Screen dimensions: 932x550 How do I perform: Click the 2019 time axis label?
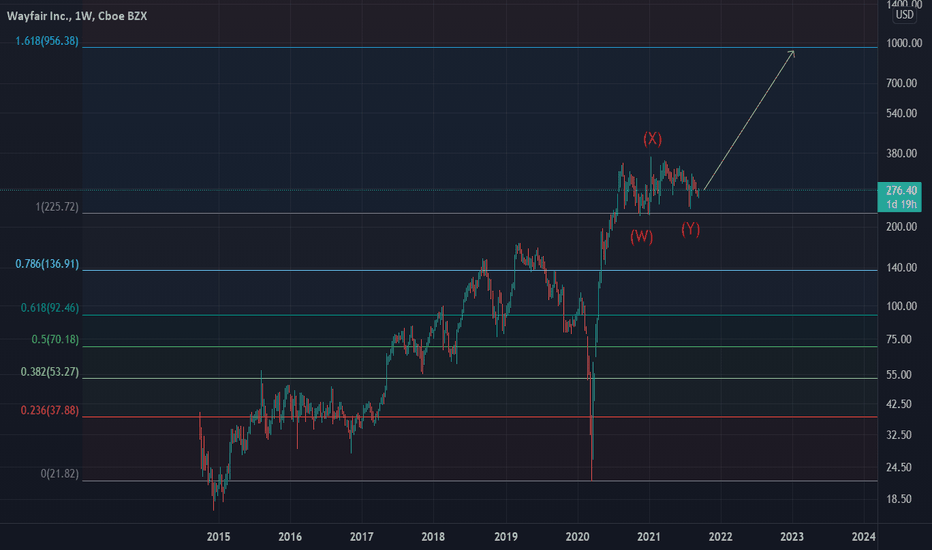[x=506, y=537]
